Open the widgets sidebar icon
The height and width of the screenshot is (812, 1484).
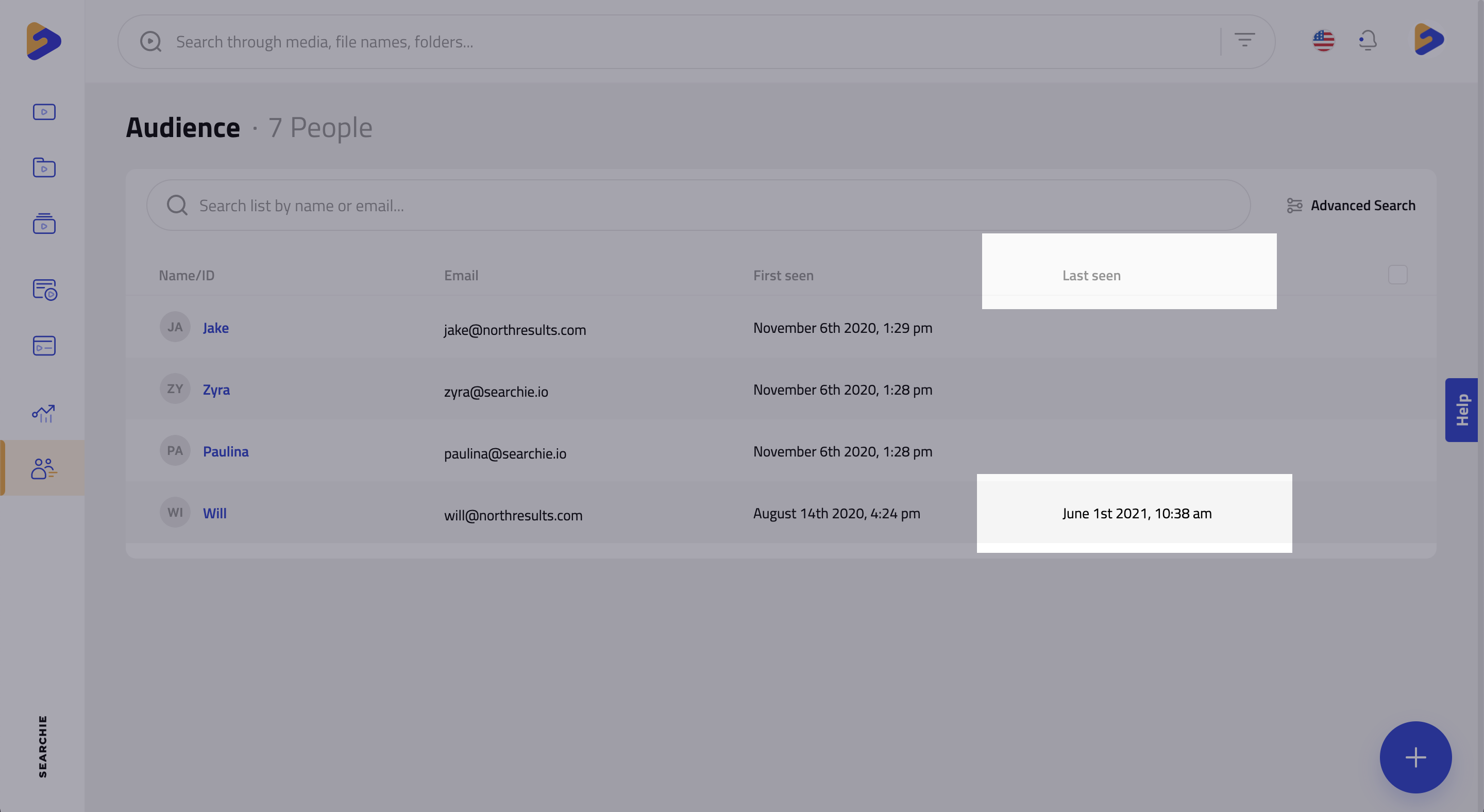click(x=44, y=346)
